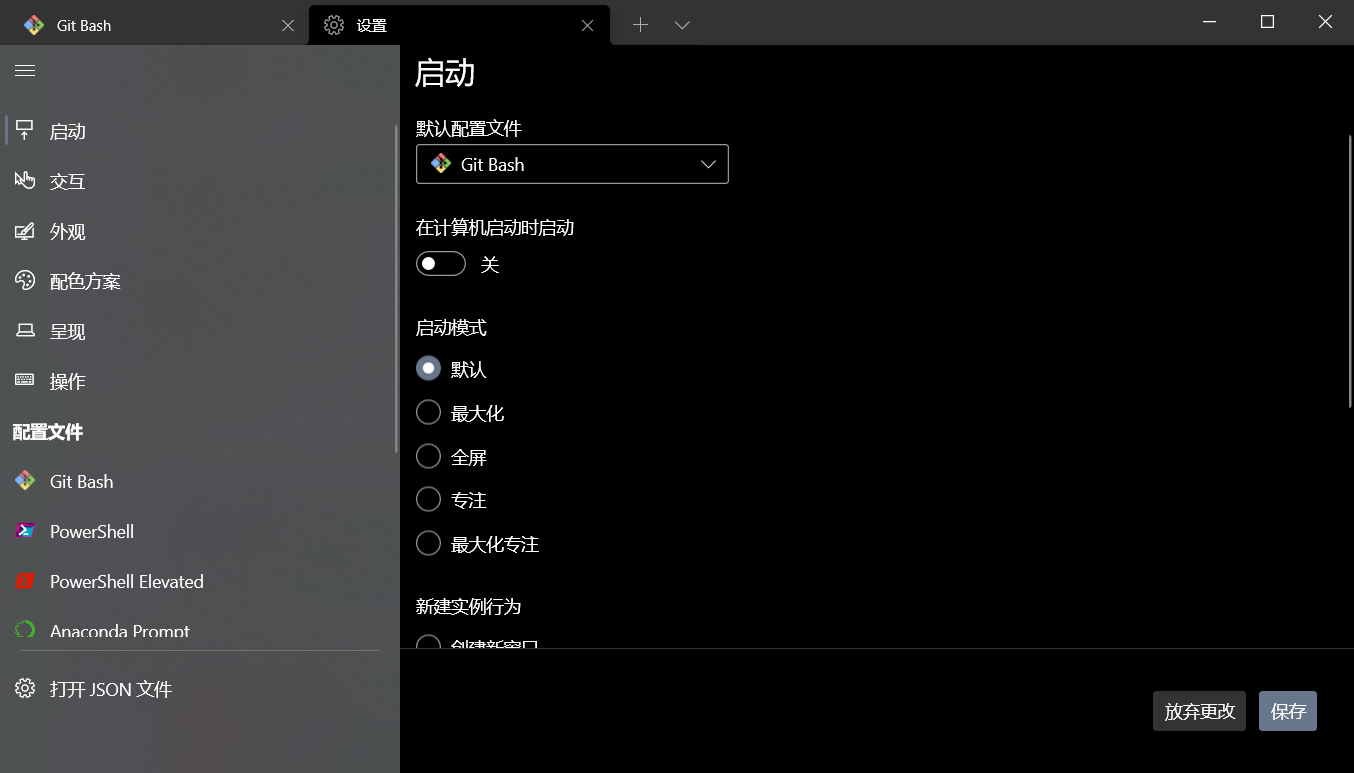Click the PowerShell profile icon in sidebar

click(25, 531)
